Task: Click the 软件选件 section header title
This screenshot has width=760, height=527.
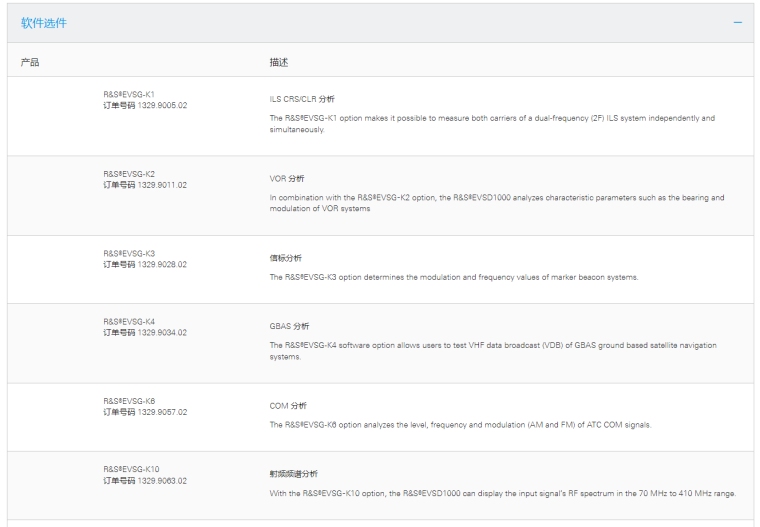Action: (45, 23)
